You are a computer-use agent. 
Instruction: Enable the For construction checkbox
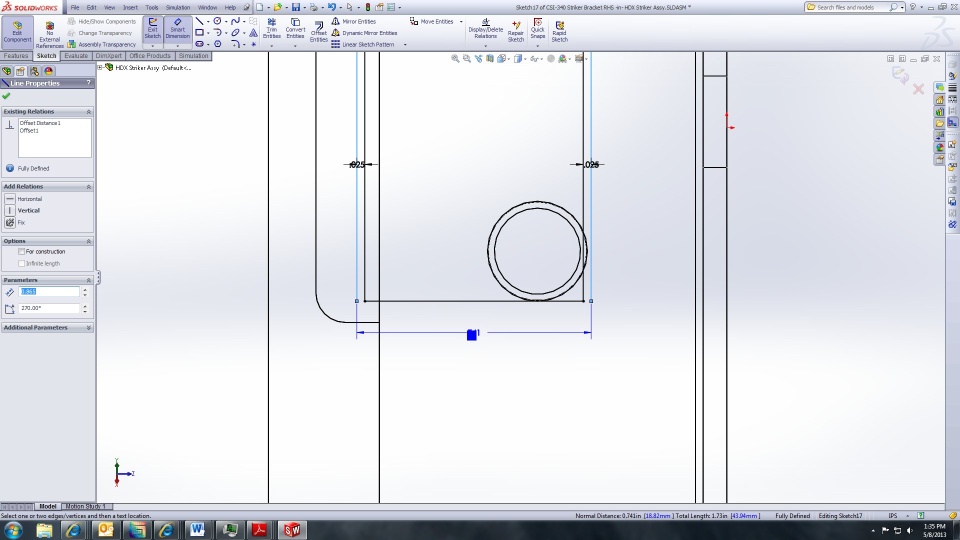[x=21, y=252]
